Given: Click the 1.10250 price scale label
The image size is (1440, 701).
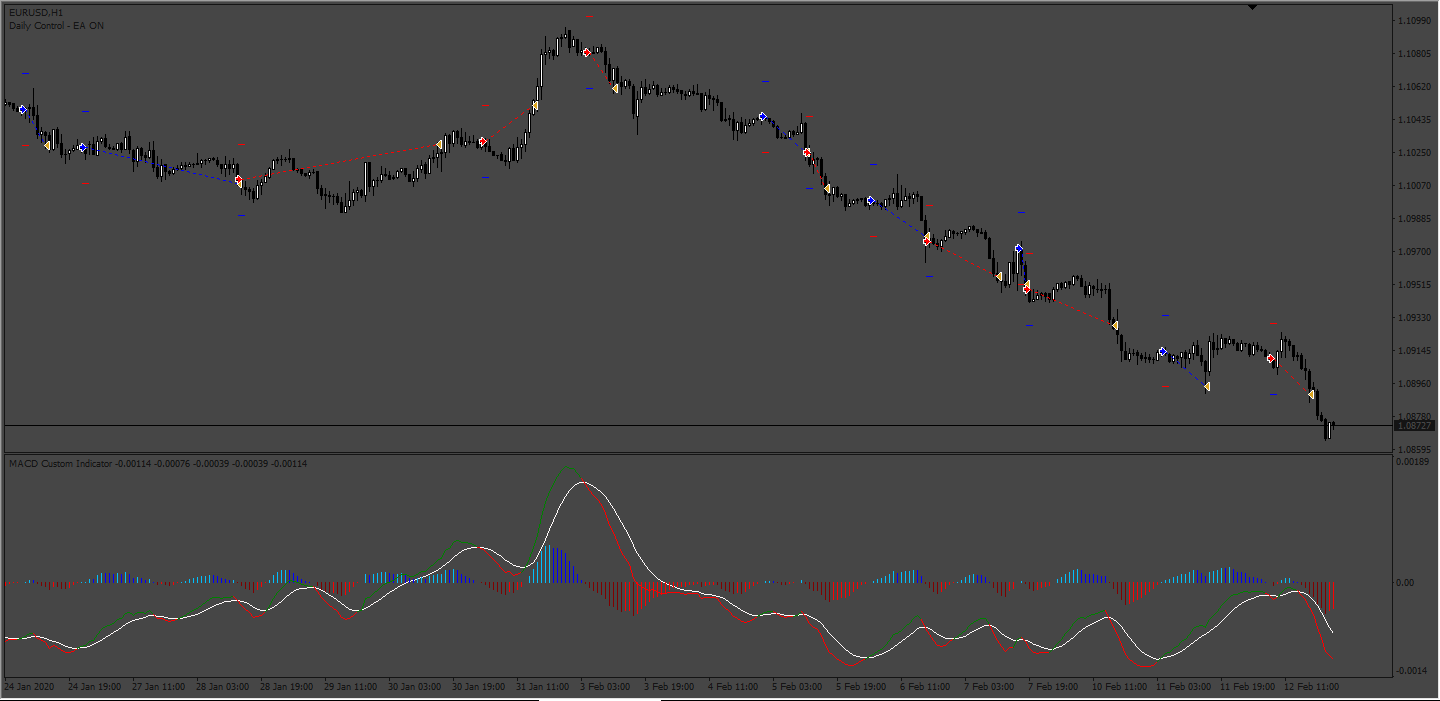Looking at the screenshot, I should [1414, 153].
